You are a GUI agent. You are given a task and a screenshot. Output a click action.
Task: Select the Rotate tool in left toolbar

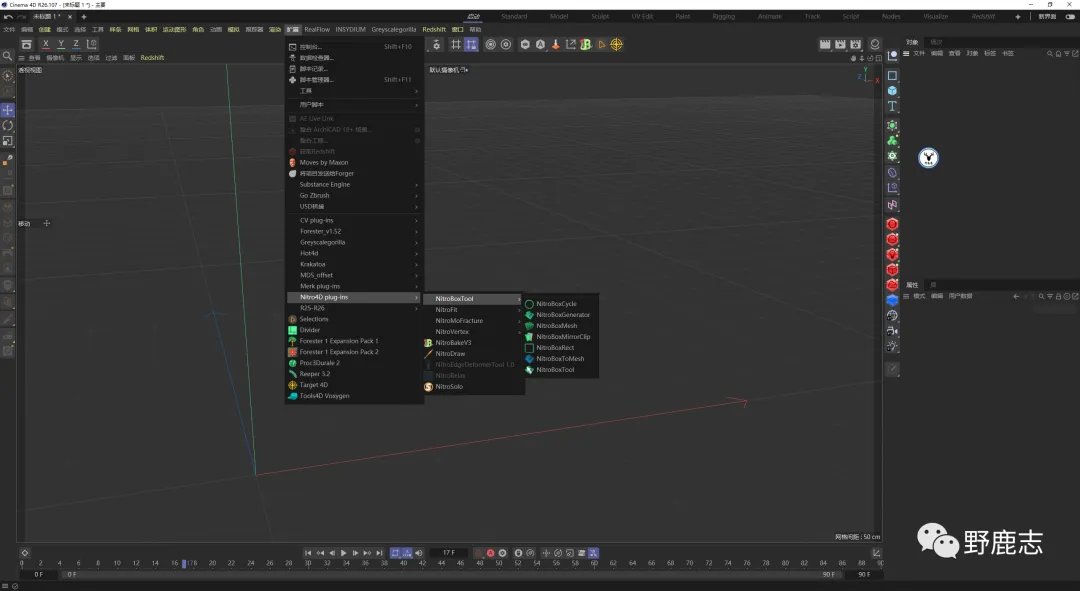pyautogui.click(x=8, y=125)
